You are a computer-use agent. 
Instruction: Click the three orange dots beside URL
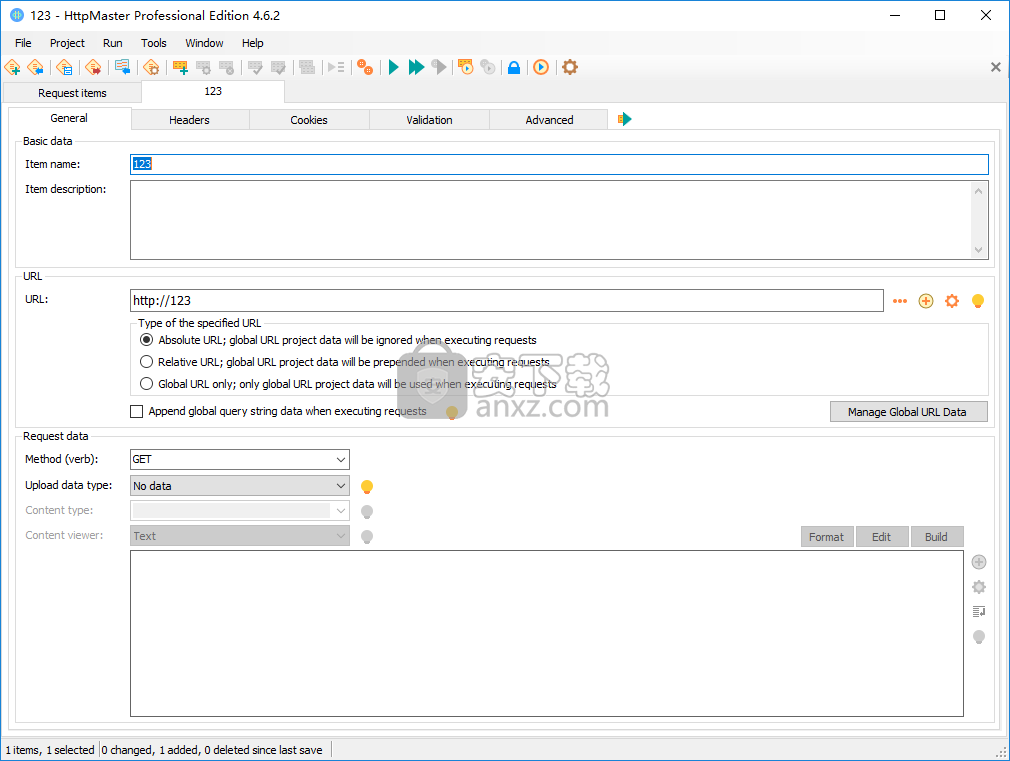(x=900, y=301)
